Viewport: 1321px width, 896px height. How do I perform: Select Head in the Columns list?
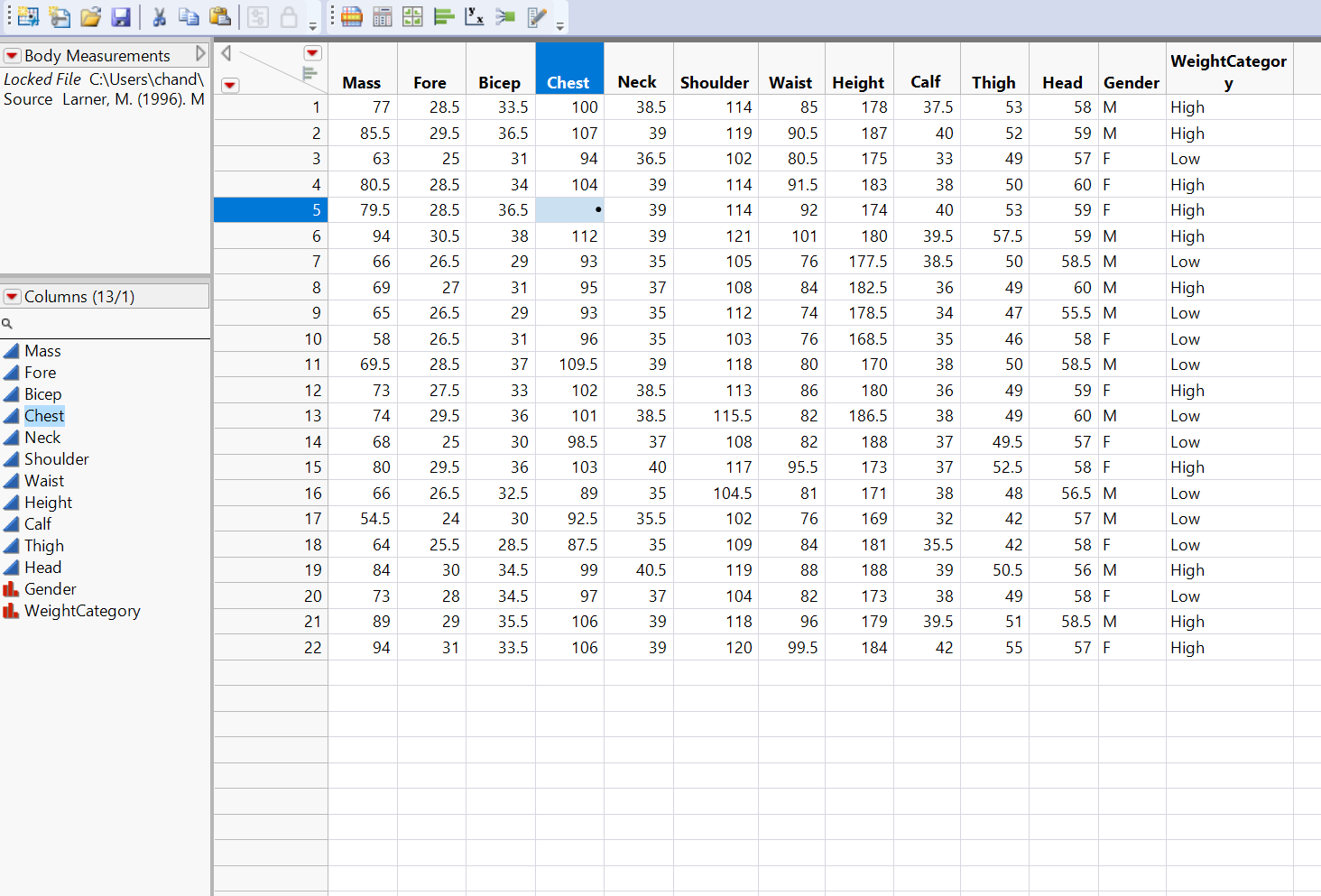pos(42,568)
